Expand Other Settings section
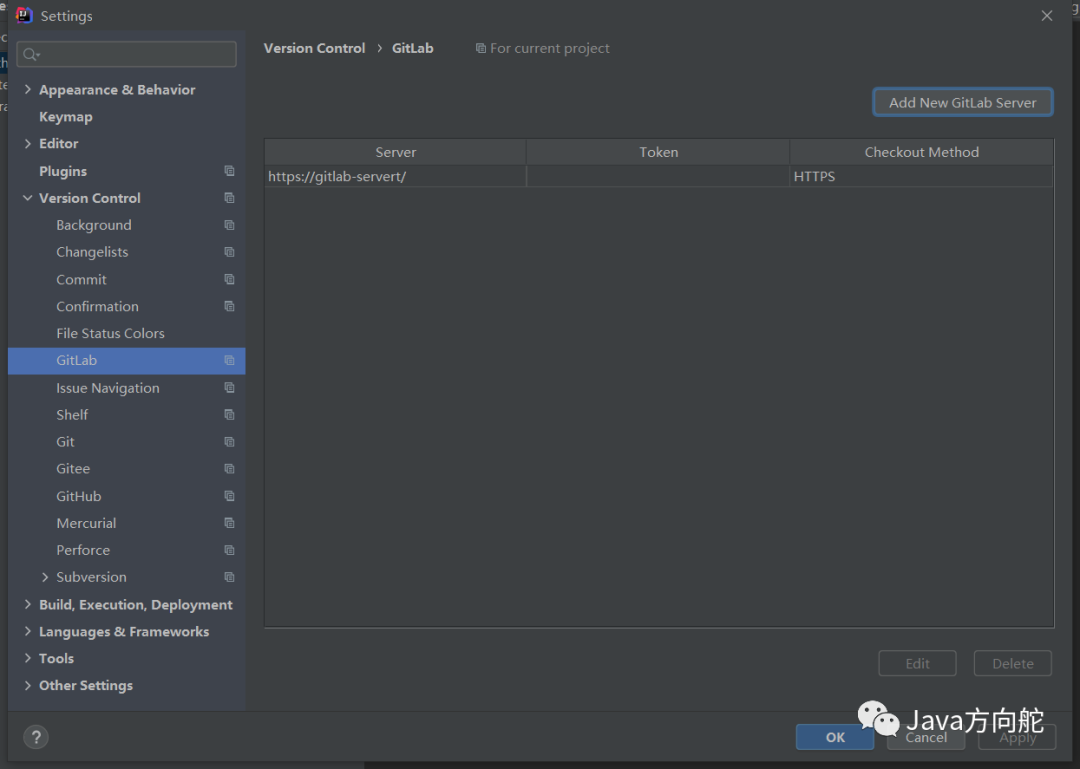Screen dimensions: 1080x769 click(28, 686)
